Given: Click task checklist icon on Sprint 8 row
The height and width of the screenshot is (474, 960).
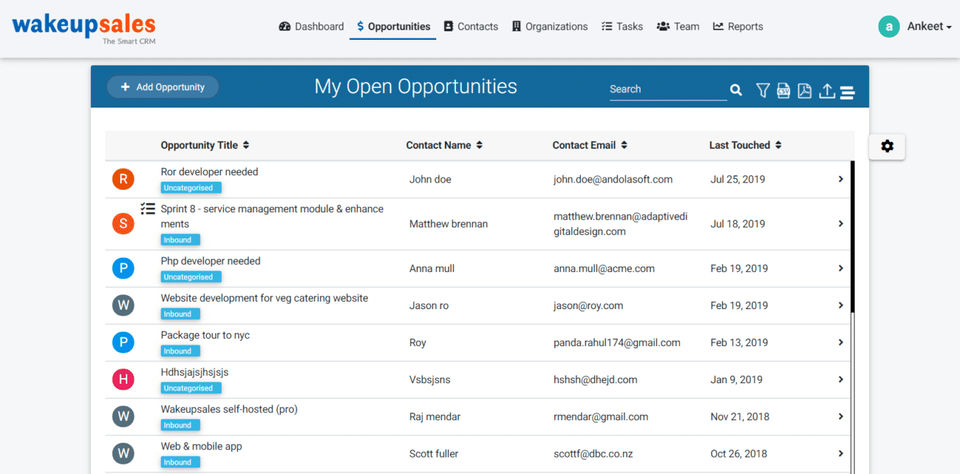Looking at the screenshot, I should (x=148, y=208).
